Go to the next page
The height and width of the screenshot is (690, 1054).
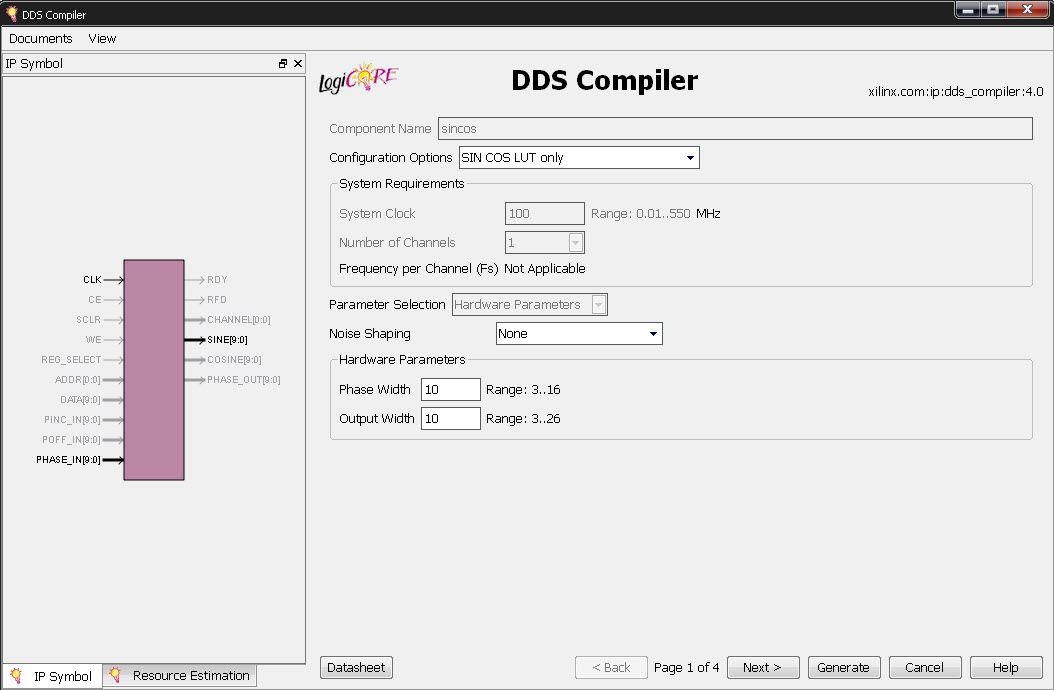pos(762,668)
